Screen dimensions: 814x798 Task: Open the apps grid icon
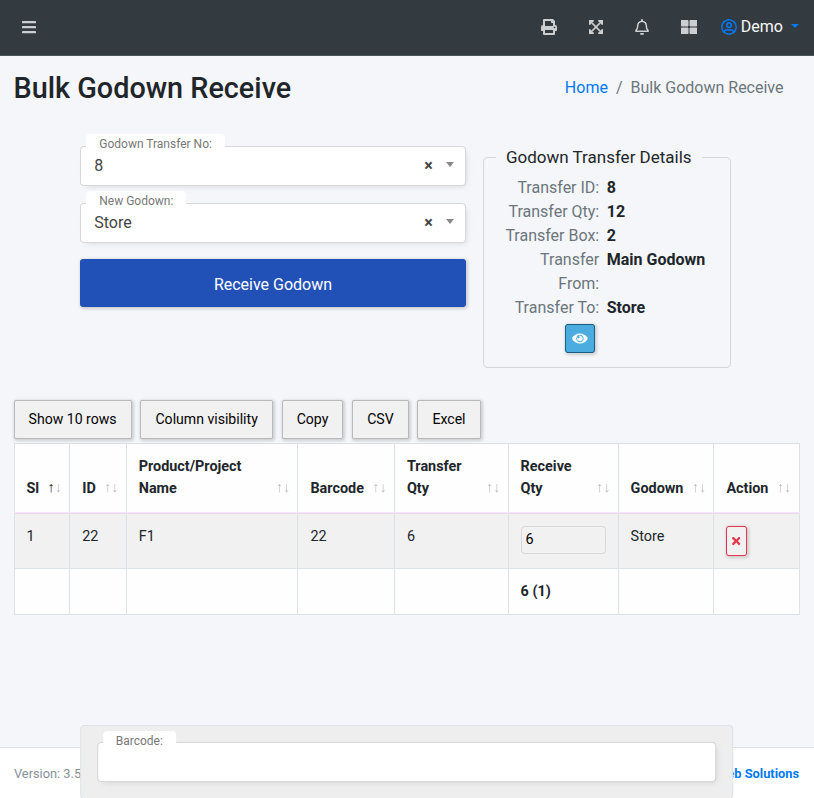tap(688, 27)
